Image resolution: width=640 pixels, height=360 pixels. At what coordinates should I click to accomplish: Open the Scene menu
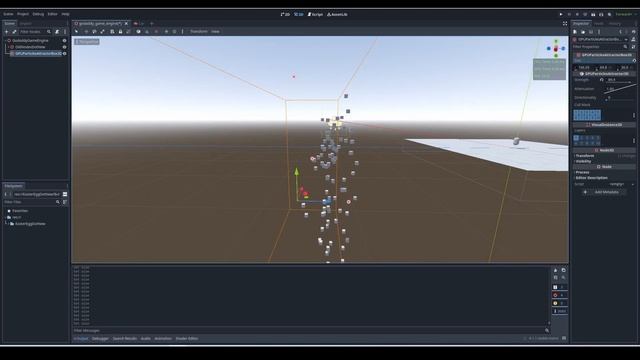coord(8,14)
